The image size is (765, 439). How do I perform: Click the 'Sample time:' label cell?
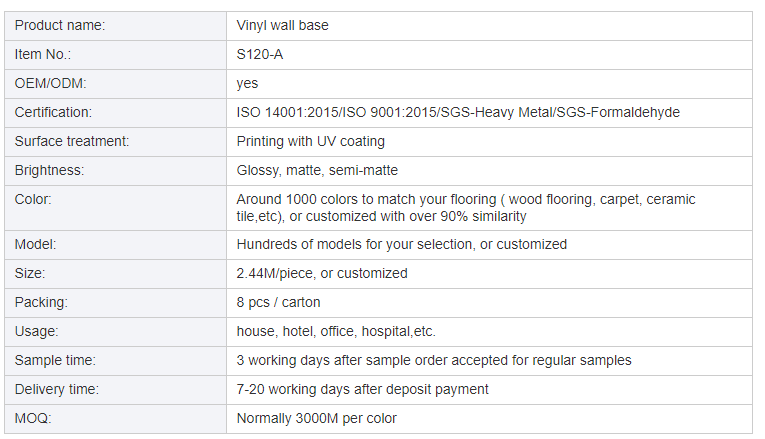pyautogui.click(x=53, y=360)
